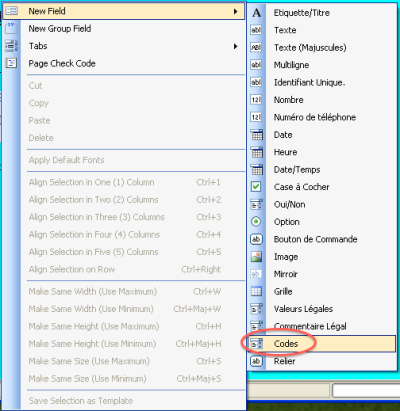Choose the Grille grid icon
The width and height of the screenshot is (400, 411).
pyautogui.click(x=256, y=292)
